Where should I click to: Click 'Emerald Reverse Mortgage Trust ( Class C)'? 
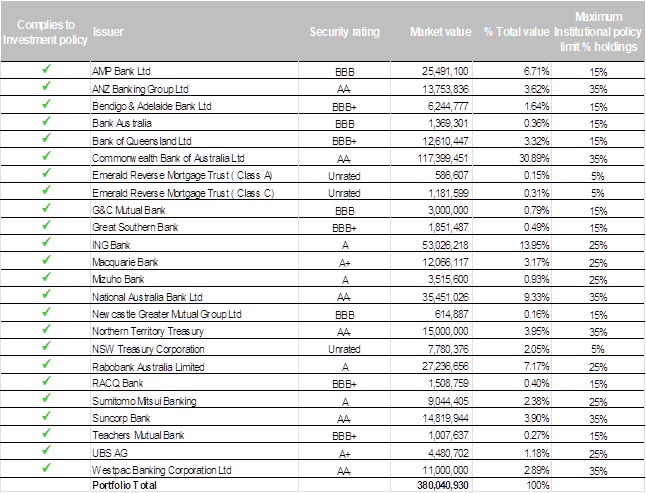click(183, 193)
